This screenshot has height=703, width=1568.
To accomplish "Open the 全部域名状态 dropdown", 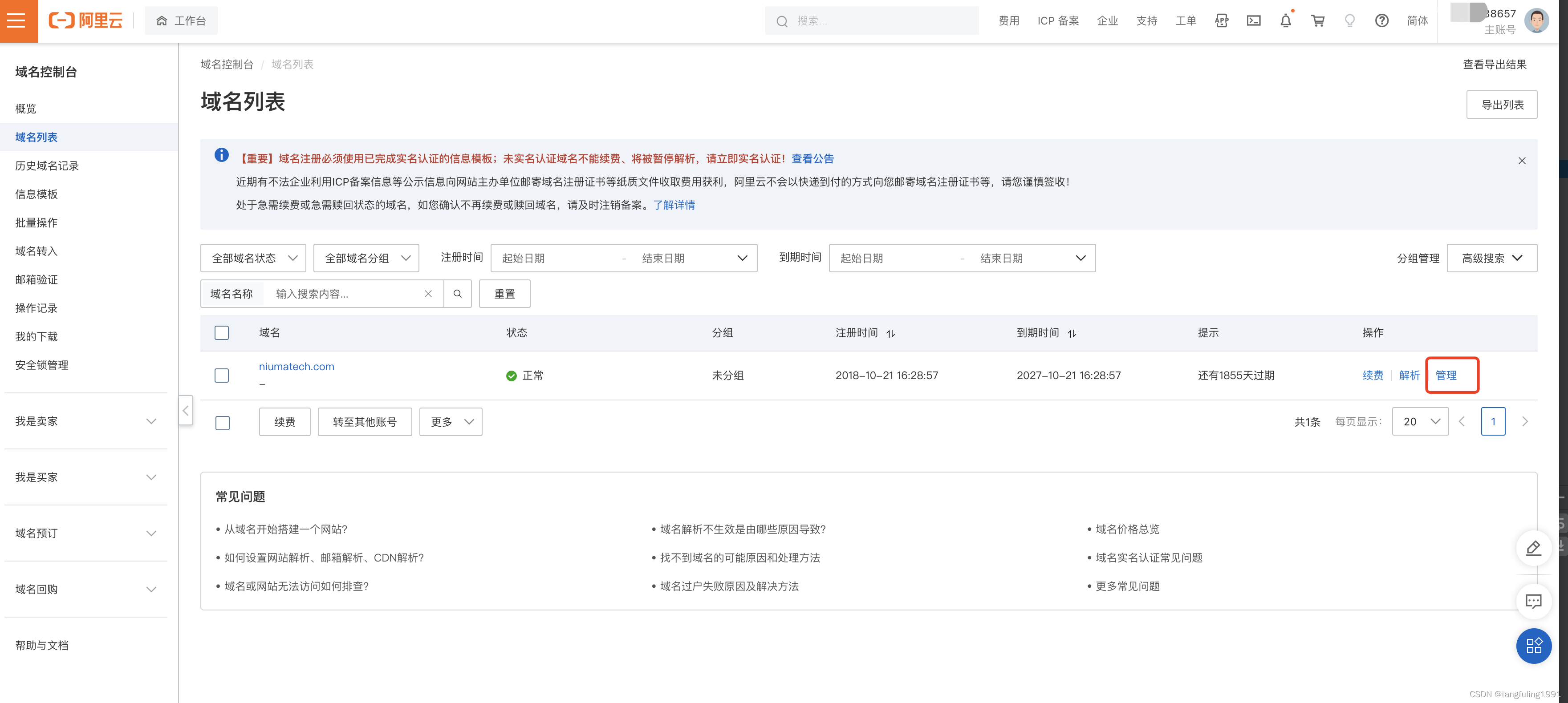I will (x=253, y=258).
